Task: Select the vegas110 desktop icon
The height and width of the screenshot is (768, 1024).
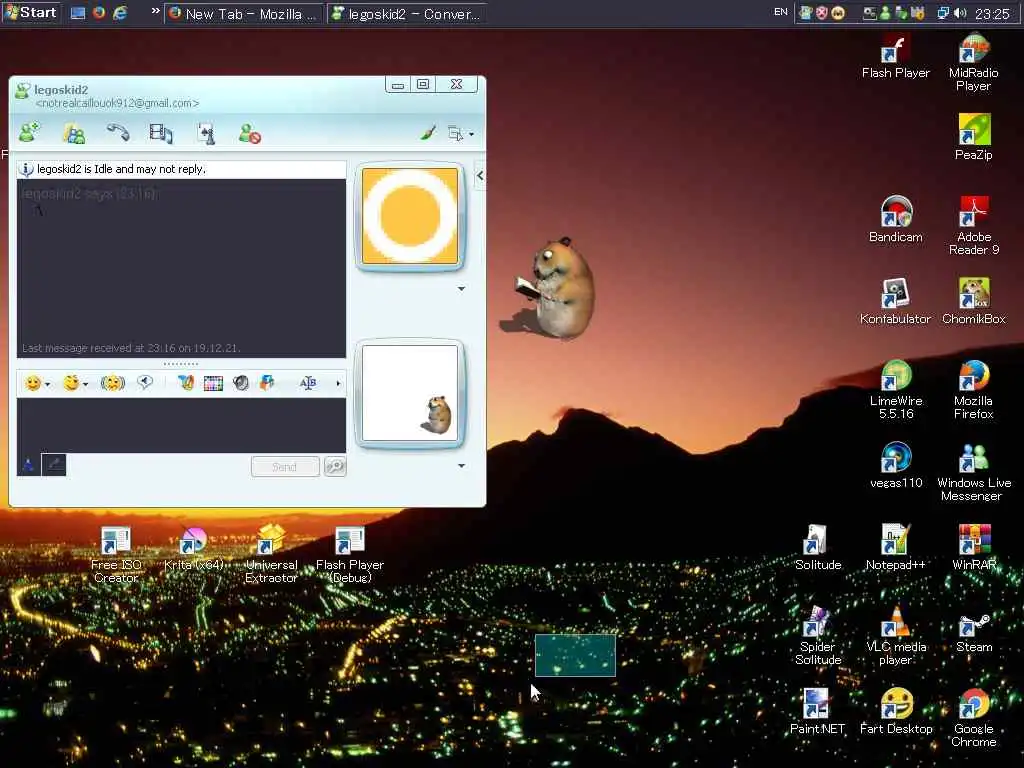Action: [x=895, y=465]
